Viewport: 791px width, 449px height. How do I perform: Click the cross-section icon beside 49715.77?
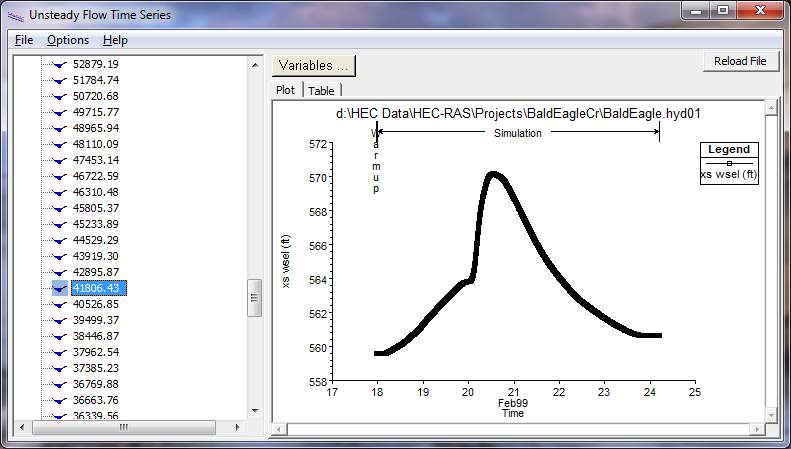tap(60, 112)
